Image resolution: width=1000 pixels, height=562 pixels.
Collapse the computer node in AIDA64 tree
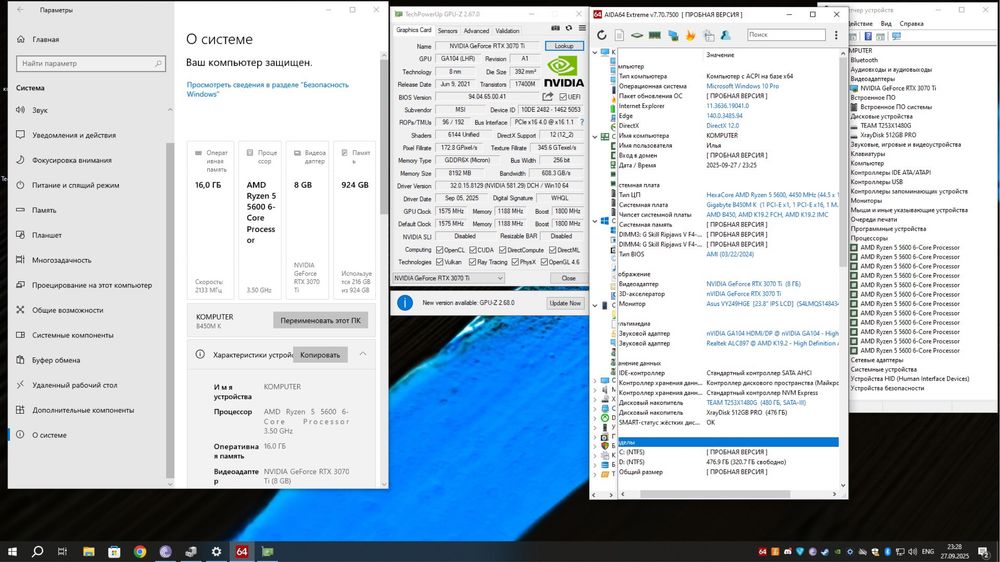(595, 52)
